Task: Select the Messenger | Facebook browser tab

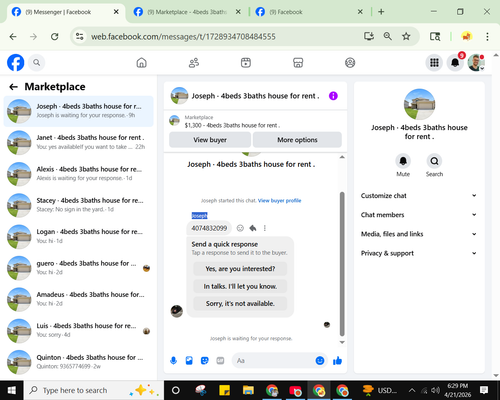Action: coord(65,12)
